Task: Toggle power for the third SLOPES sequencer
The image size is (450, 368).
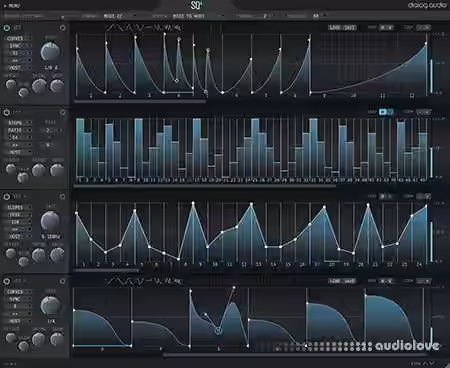Action: point(7,197)
